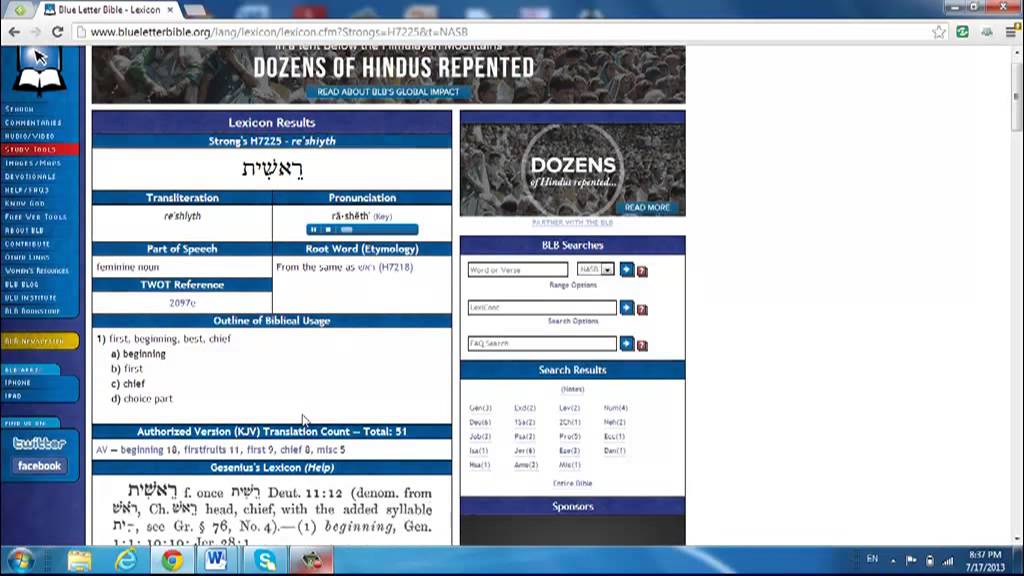Open Devotionals in the sidebar
The image size is (1024, 576).
click(x=30, y=176)
